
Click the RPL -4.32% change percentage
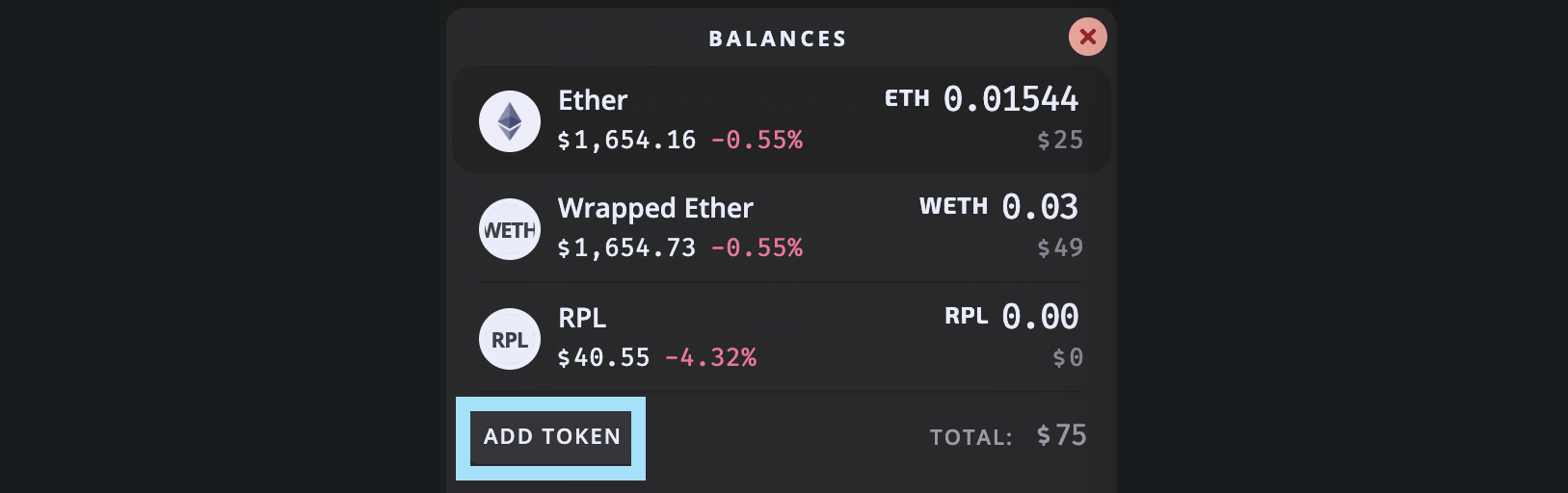(x=710, y=358)
